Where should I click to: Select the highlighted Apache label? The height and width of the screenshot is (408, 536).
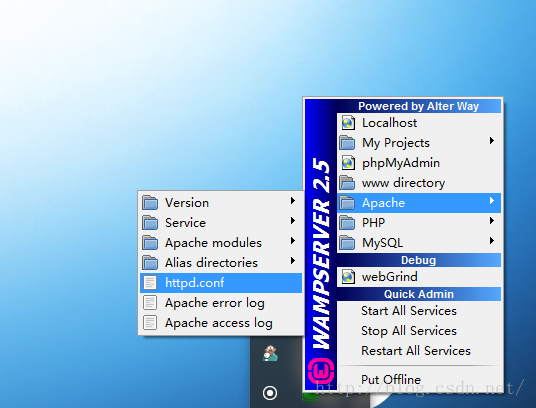point(384,203)
